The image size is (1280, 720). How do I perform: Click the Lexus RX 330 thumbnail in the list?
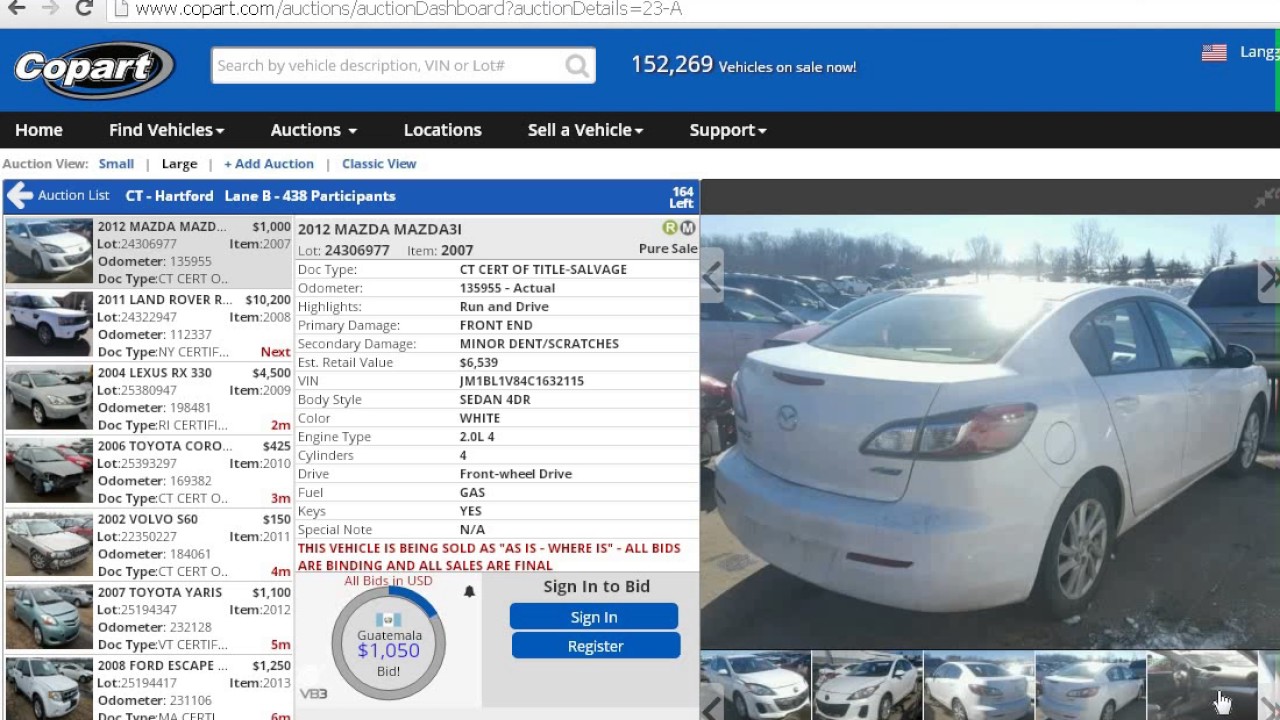(x=49, y=398)
